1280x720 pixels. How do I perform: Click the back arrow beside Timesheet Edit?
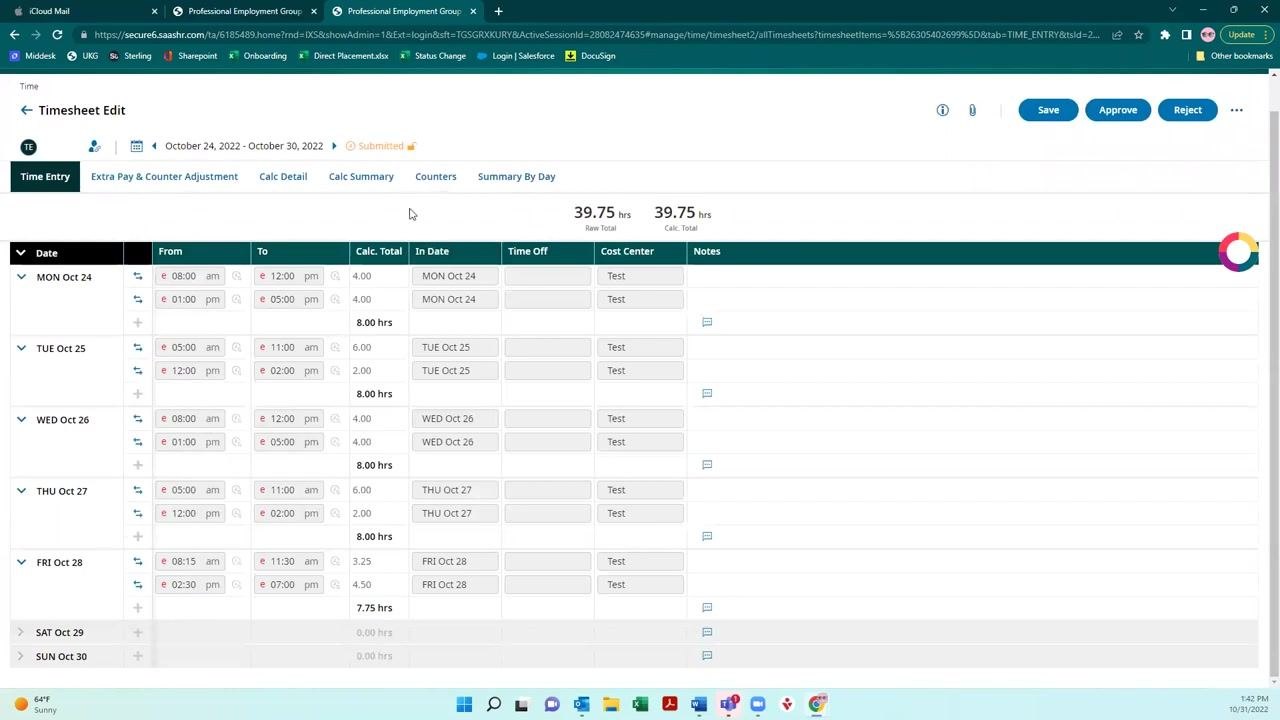pyautogui.click(x=26, y=110)
